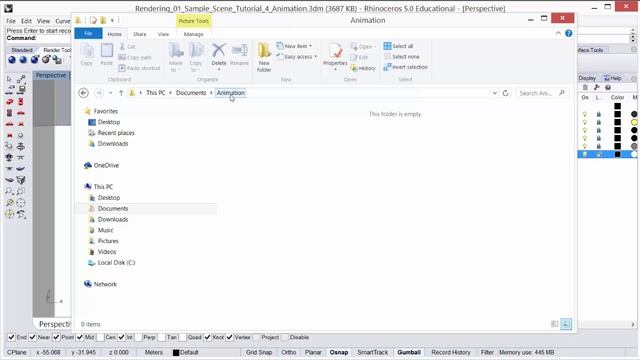Switch to the Share ribbon tab
640x360 pixels.
point(140,34)
